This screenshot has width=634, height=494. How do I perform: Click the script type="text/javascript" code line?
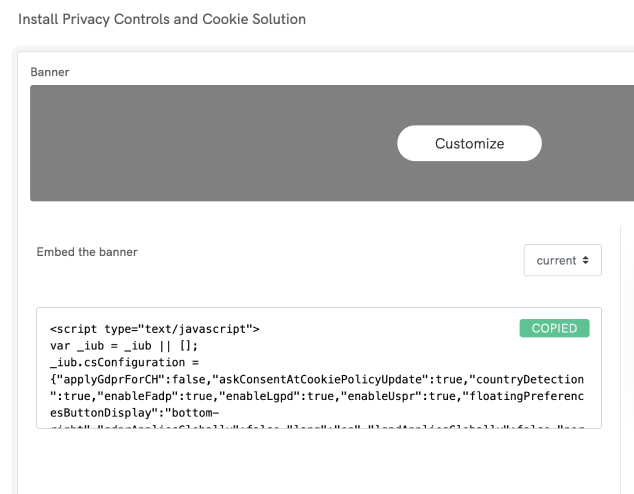point(155,329)
